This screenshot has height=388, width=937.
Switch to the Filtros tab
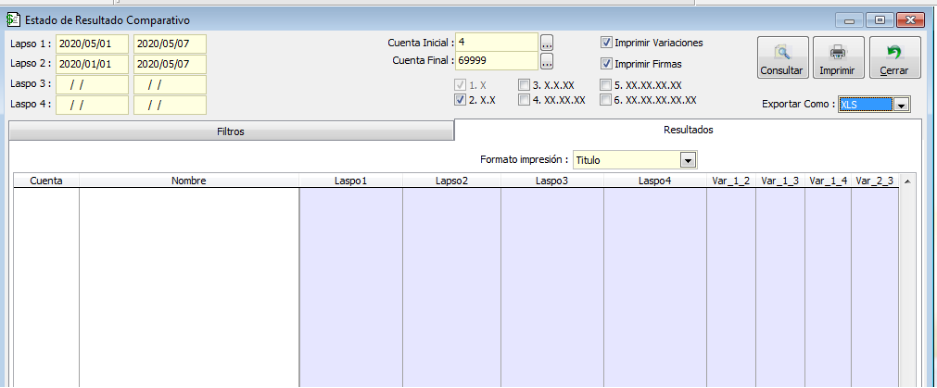pyautogui.click(x=231, y=132)
